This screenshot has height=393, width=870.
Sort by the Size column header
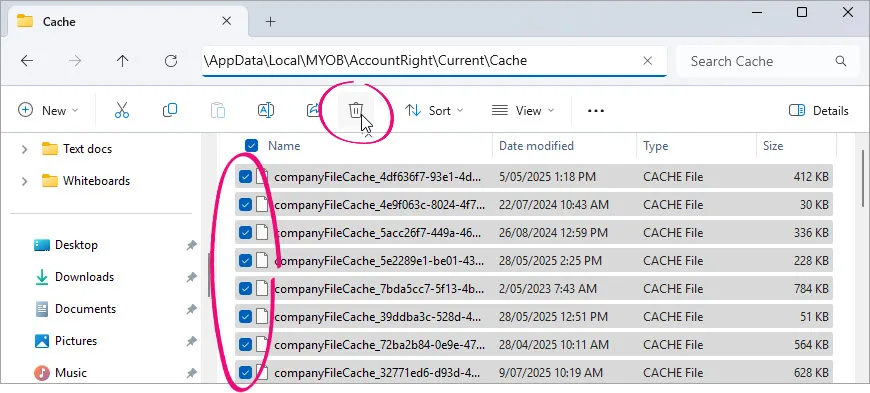773,146
